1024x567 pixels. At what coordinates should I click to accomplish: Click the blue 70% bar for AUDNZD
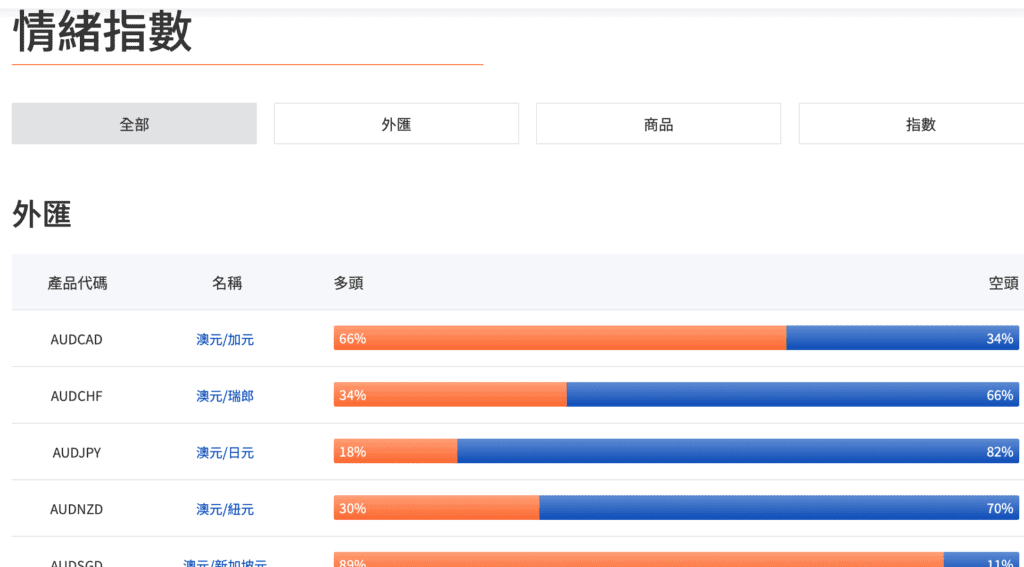tap(779, 508)
